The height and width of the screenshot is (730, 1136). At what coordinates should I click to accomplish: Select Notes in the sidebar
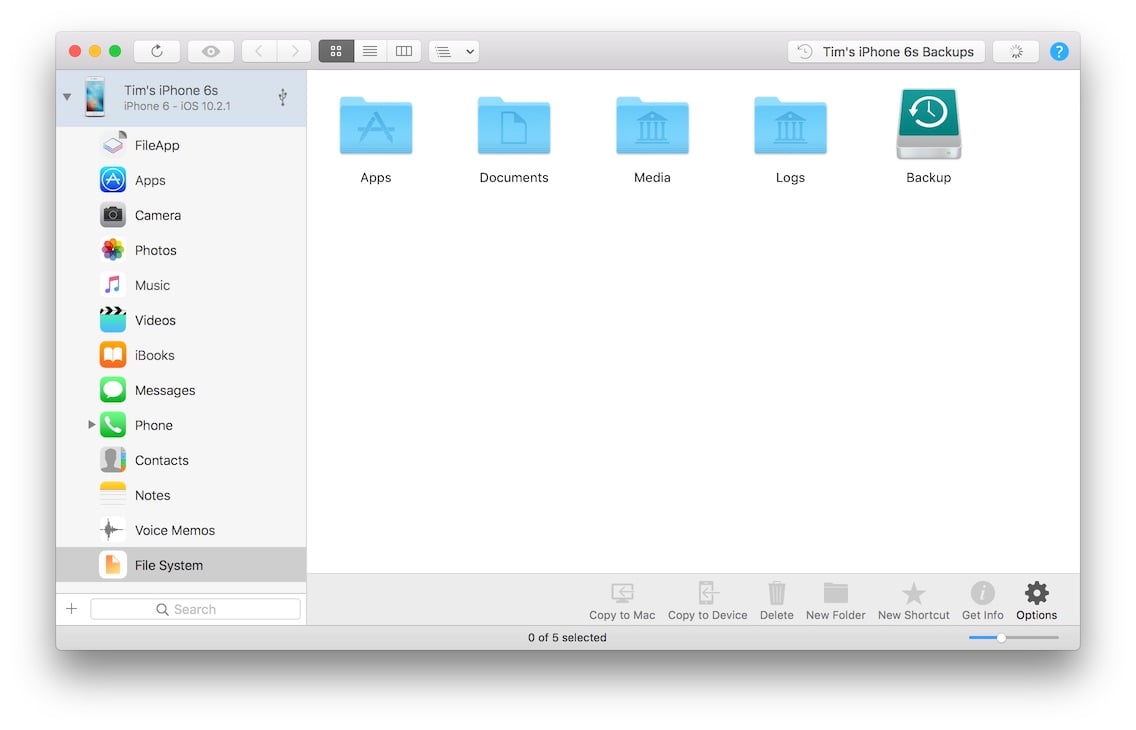click(181, 495)
